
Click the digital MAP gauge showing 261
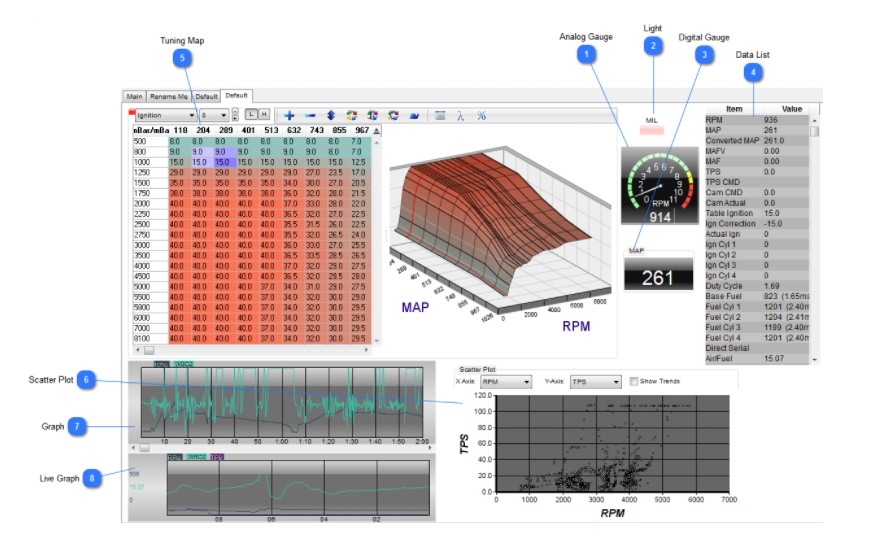[x=658, y=274]
